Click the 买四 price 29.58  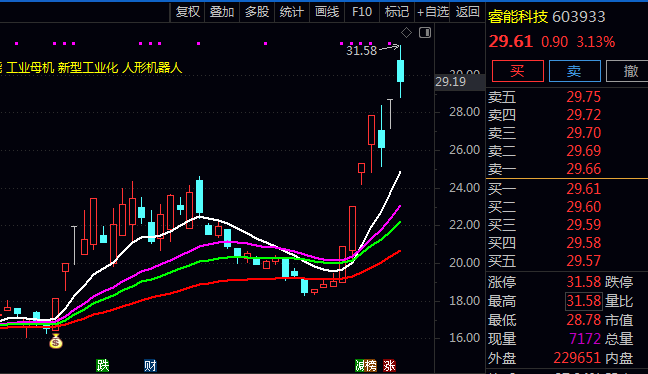584,243
